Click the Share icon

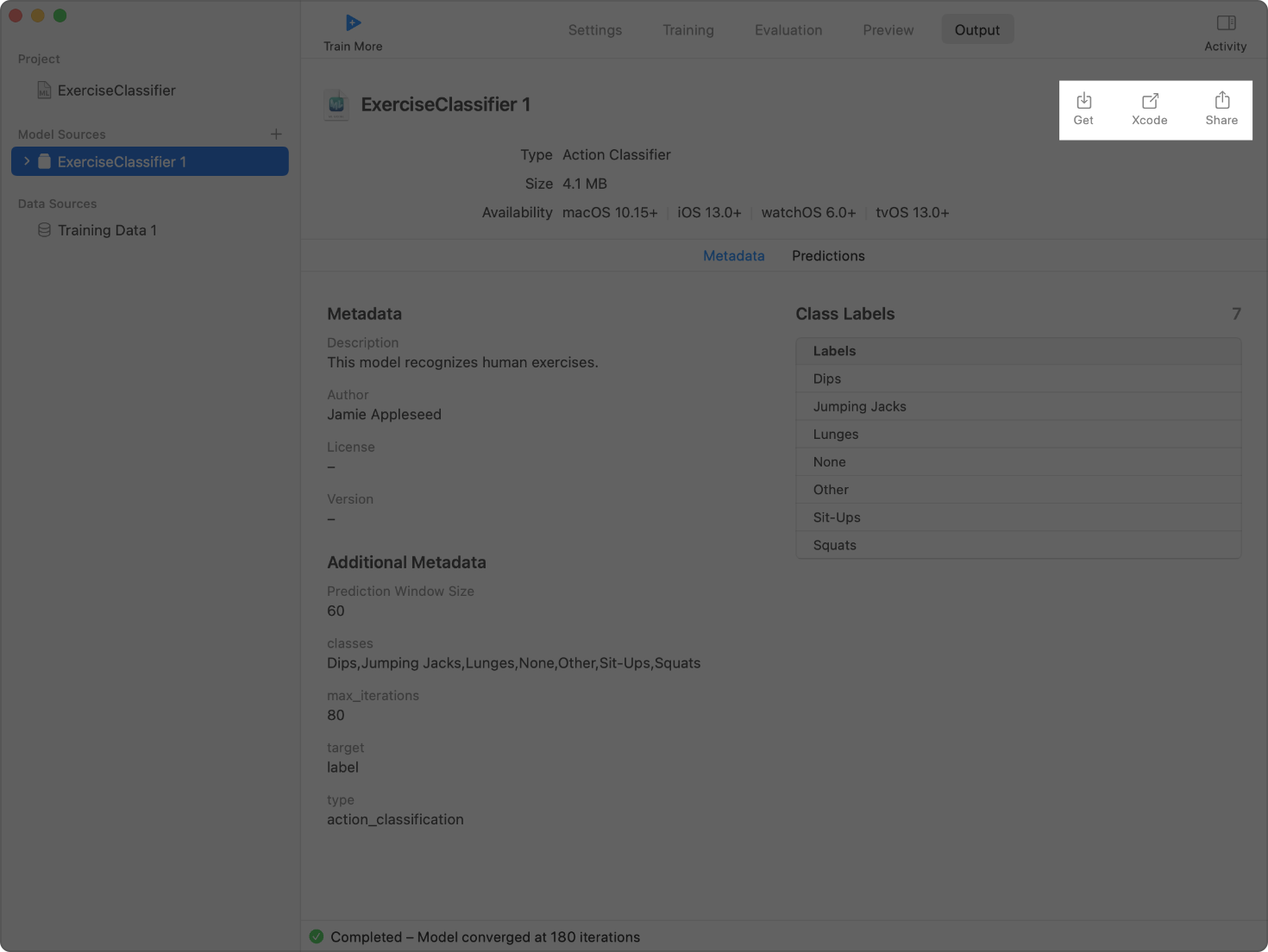tap(1221, 101)
